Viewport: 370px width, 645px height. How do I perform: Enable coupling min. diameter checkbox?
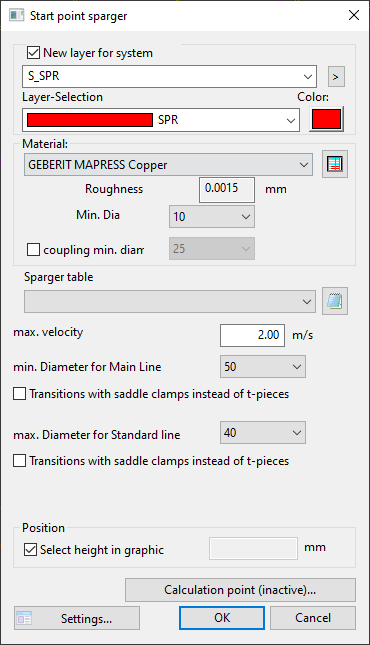tap(33, 249)
